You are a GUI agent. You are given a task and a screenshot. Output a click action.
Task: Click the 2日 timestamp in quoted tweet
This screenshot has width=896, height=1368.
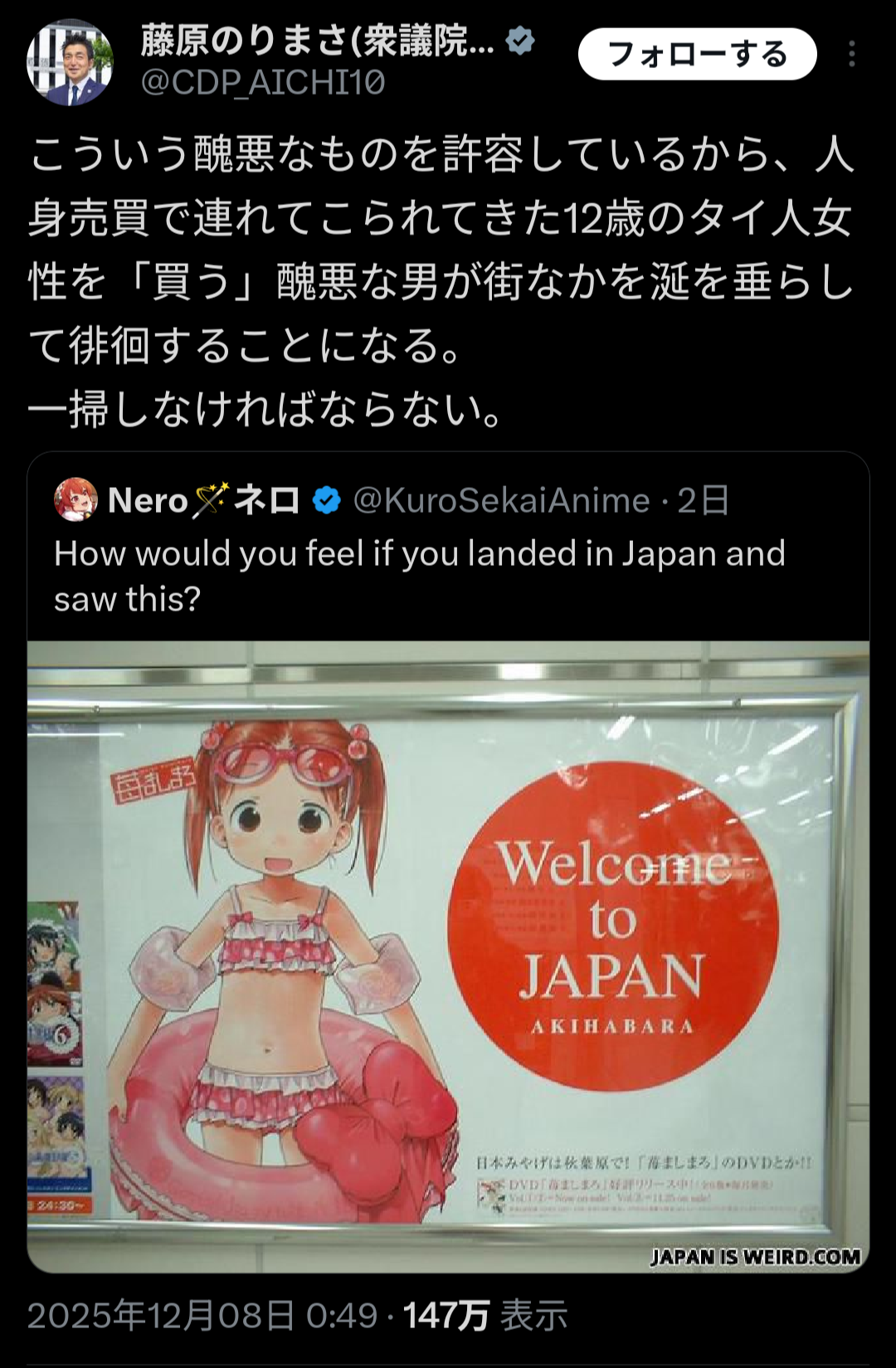pos(704,500)
